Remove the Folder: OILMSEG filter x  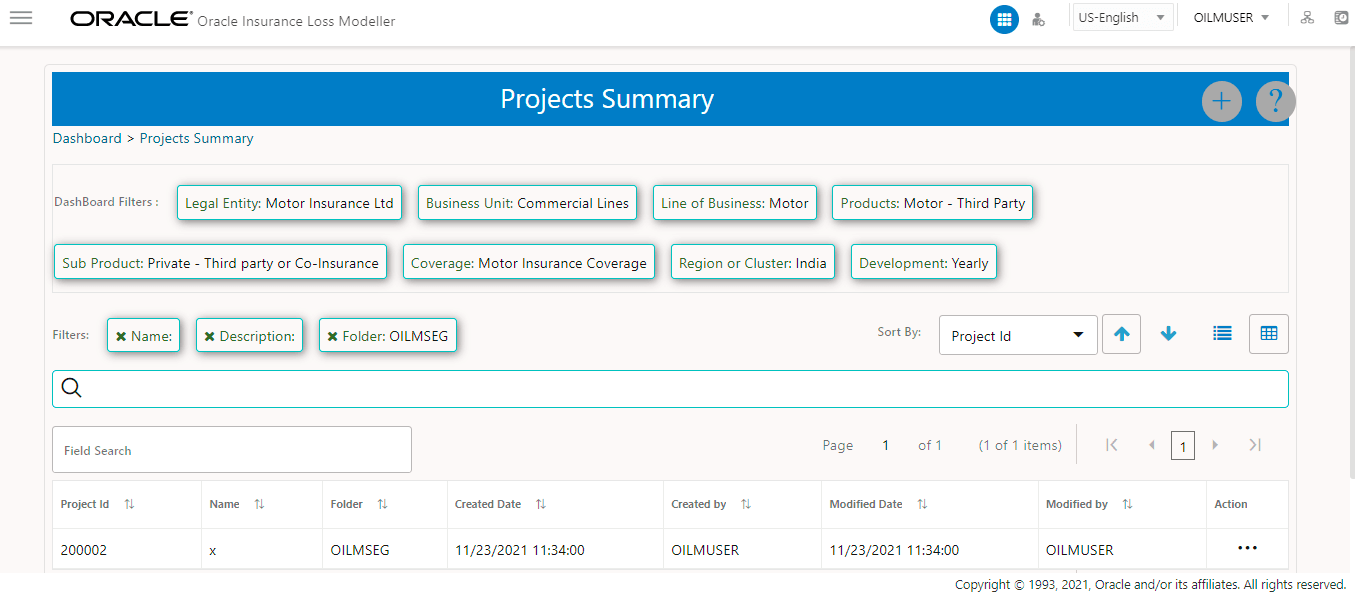(333, 337)
